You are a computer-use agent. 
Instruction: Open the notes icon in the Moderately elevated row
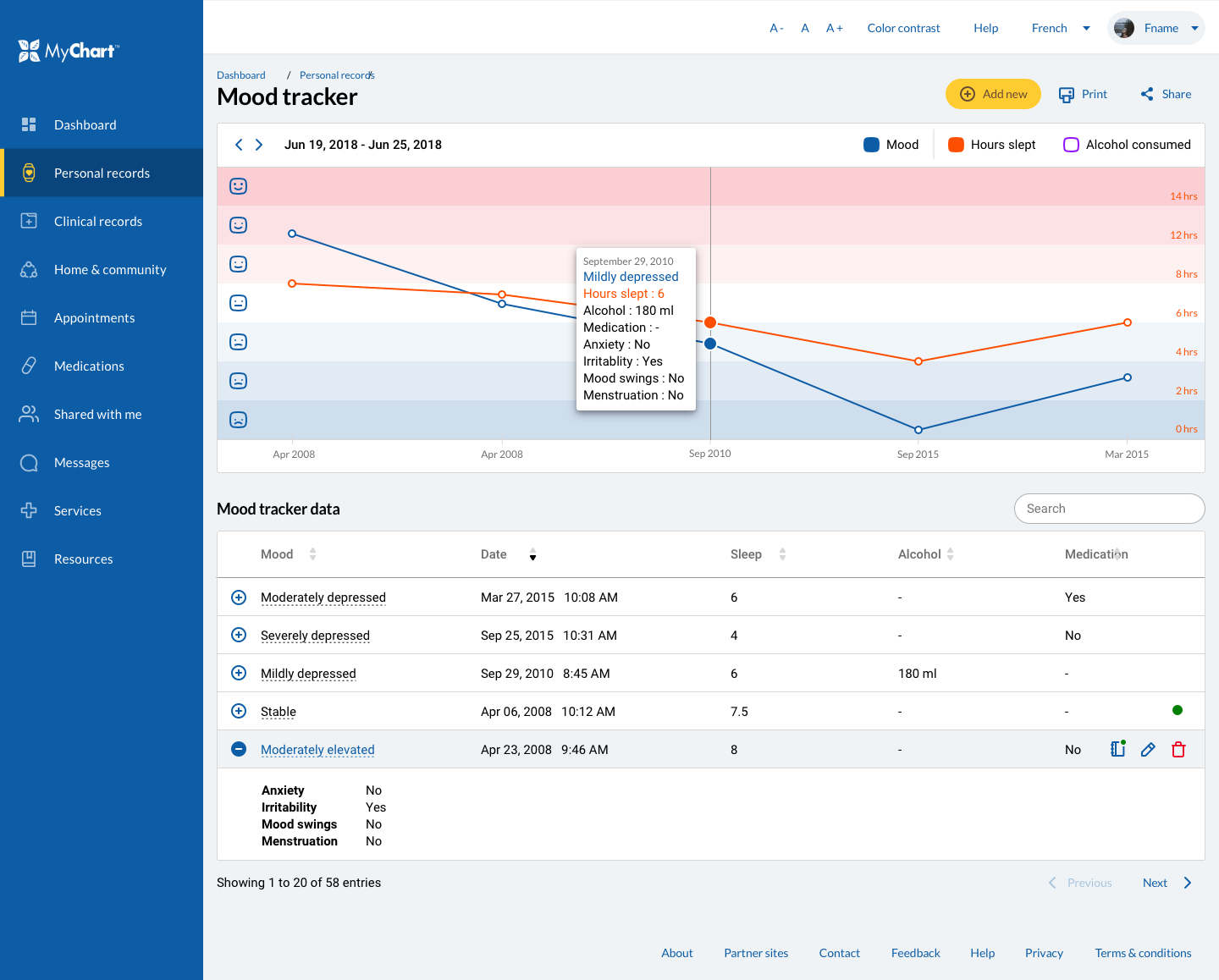point(1117,748)
